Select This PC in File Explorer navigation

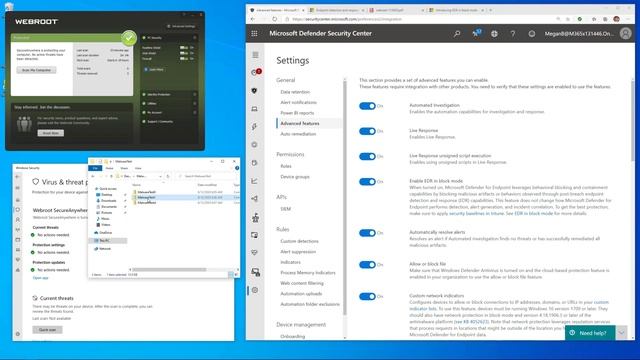pos(108,241)
